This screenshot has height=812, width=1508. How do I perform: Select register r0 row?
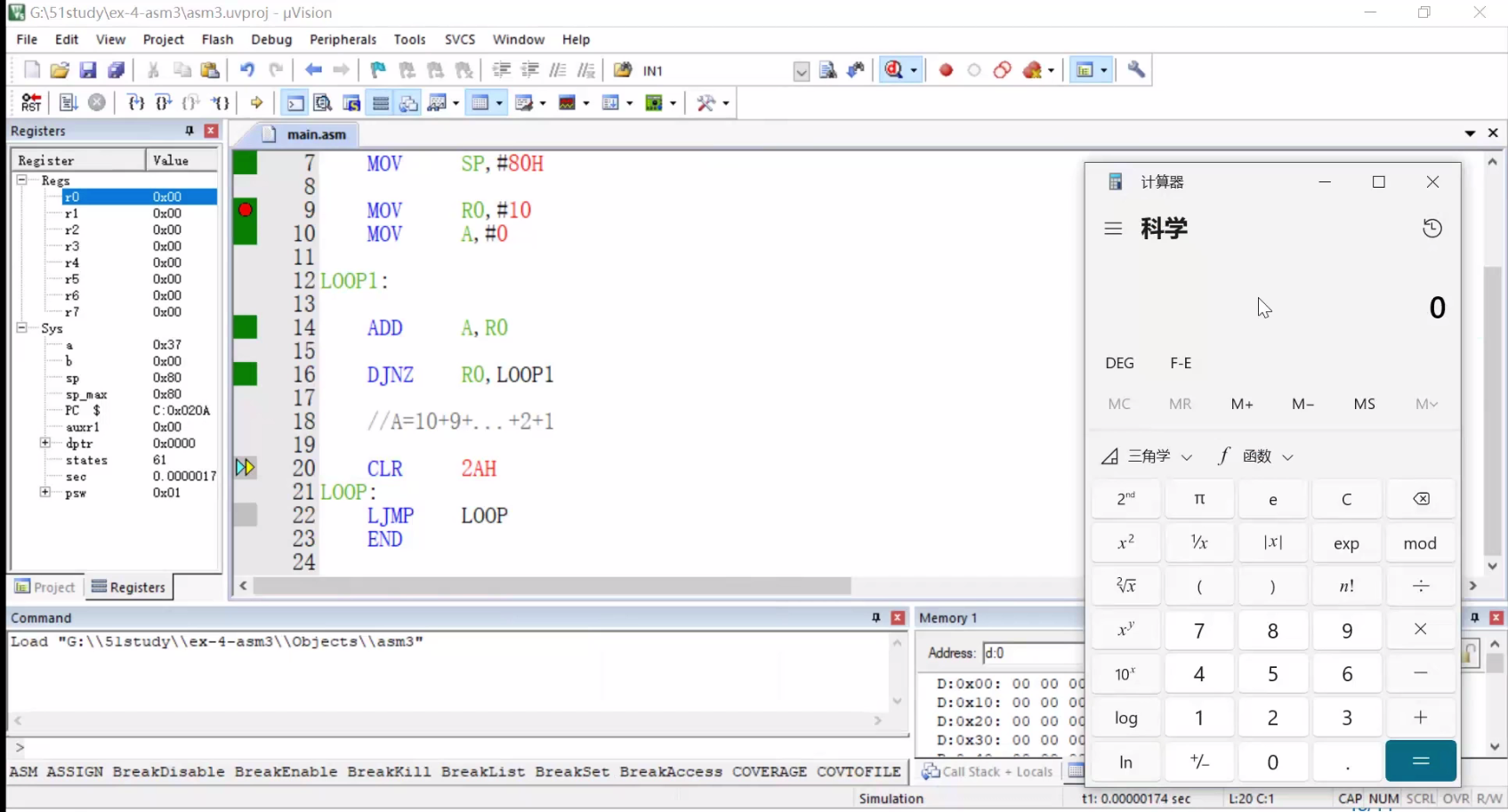[113, 197]
